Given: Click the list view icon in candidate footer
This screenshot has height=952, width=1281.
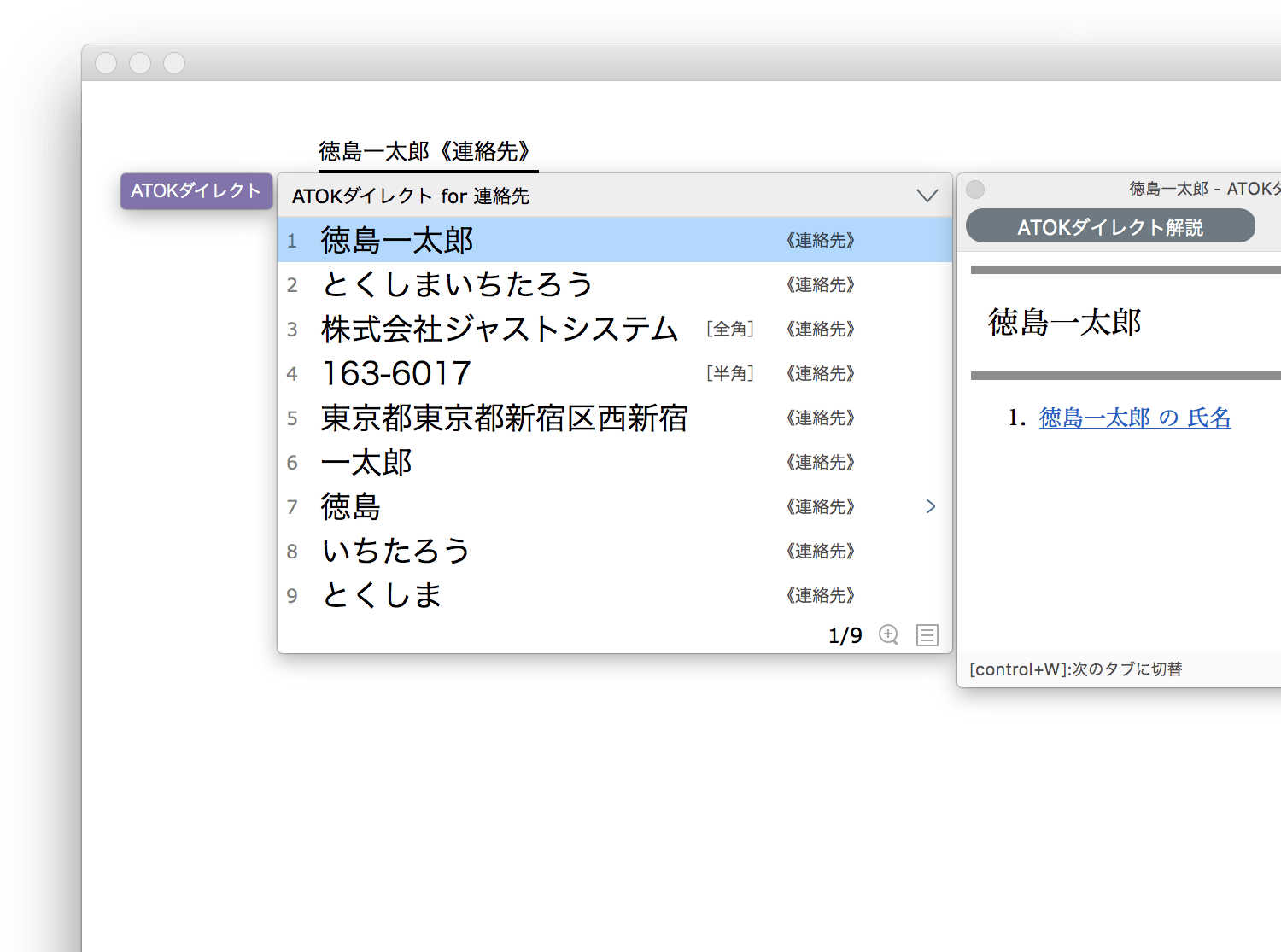Looking at the screenshot, I should click(927, 634).
